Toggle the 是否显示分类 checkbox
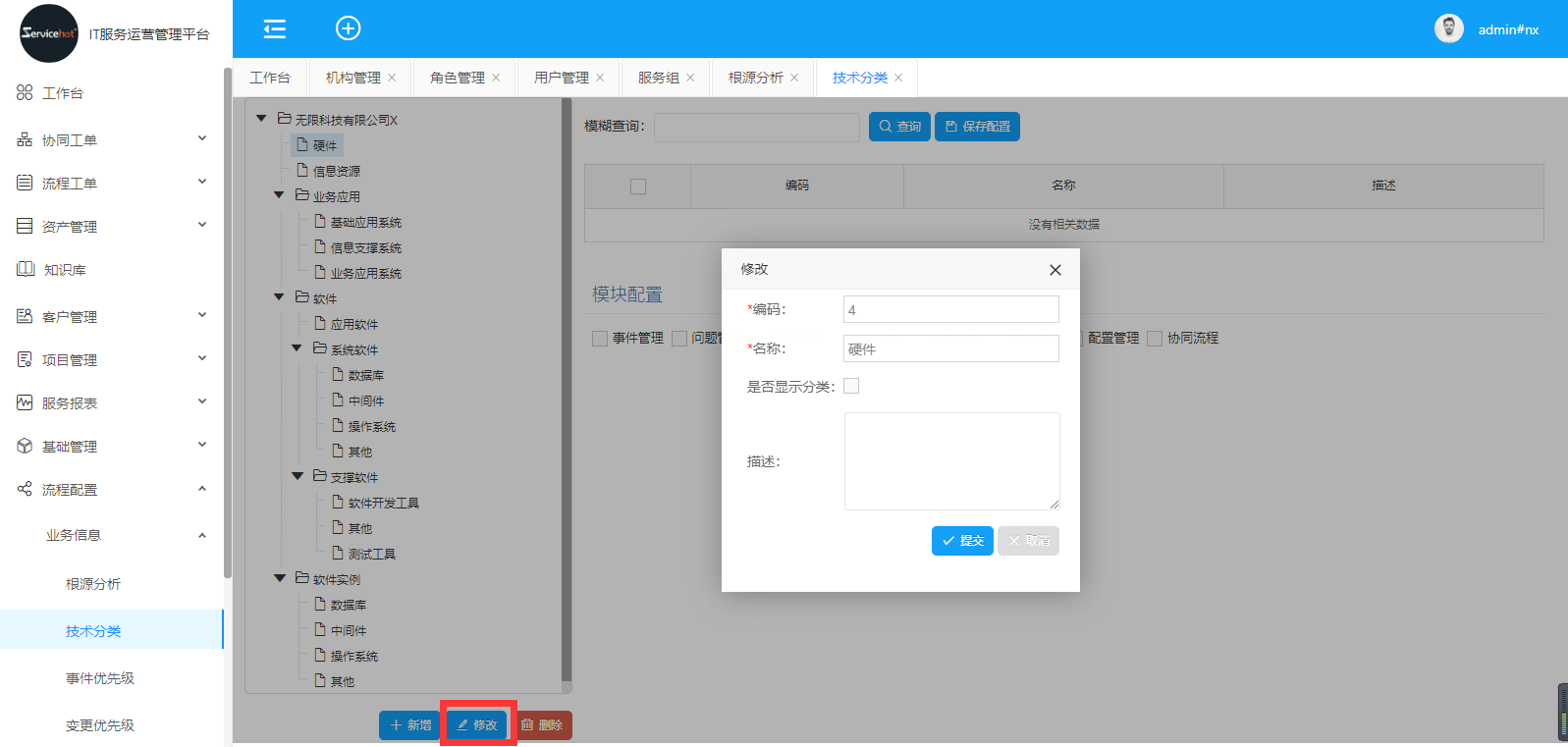The image size is (1568, 747). coord(851,387)
